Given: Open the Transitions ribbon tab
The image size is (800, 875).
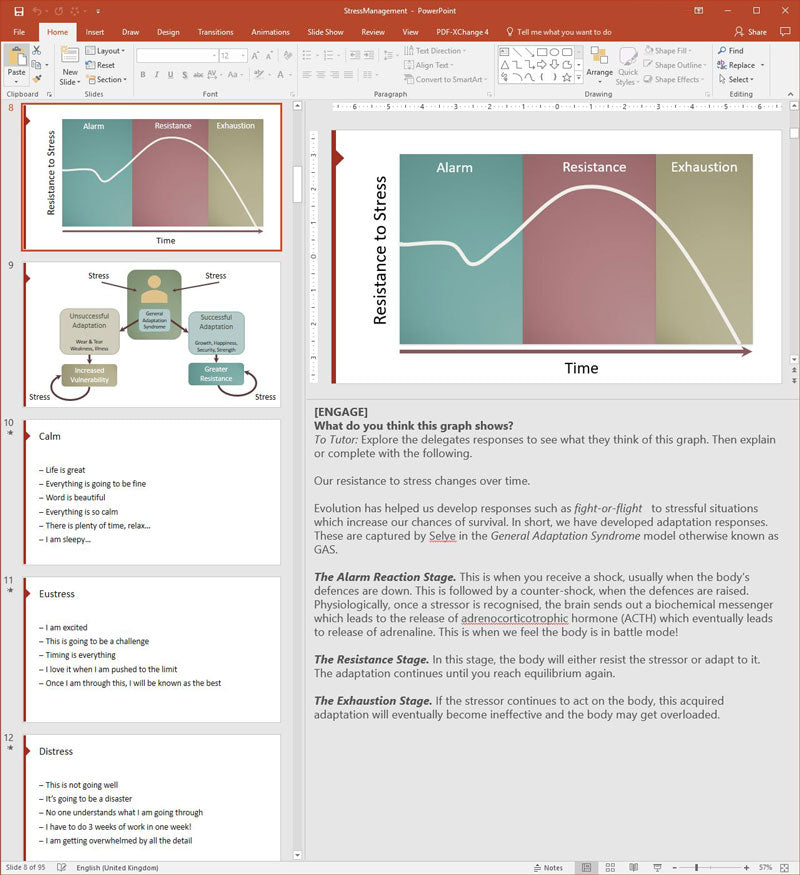Looking at the screenshot, I should click(x=215, y=32).
